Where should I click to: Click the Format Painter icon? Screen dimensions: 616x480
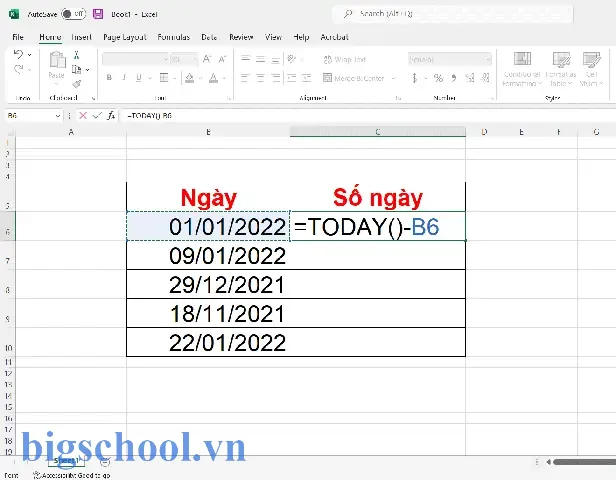click(x=77, y=84)
